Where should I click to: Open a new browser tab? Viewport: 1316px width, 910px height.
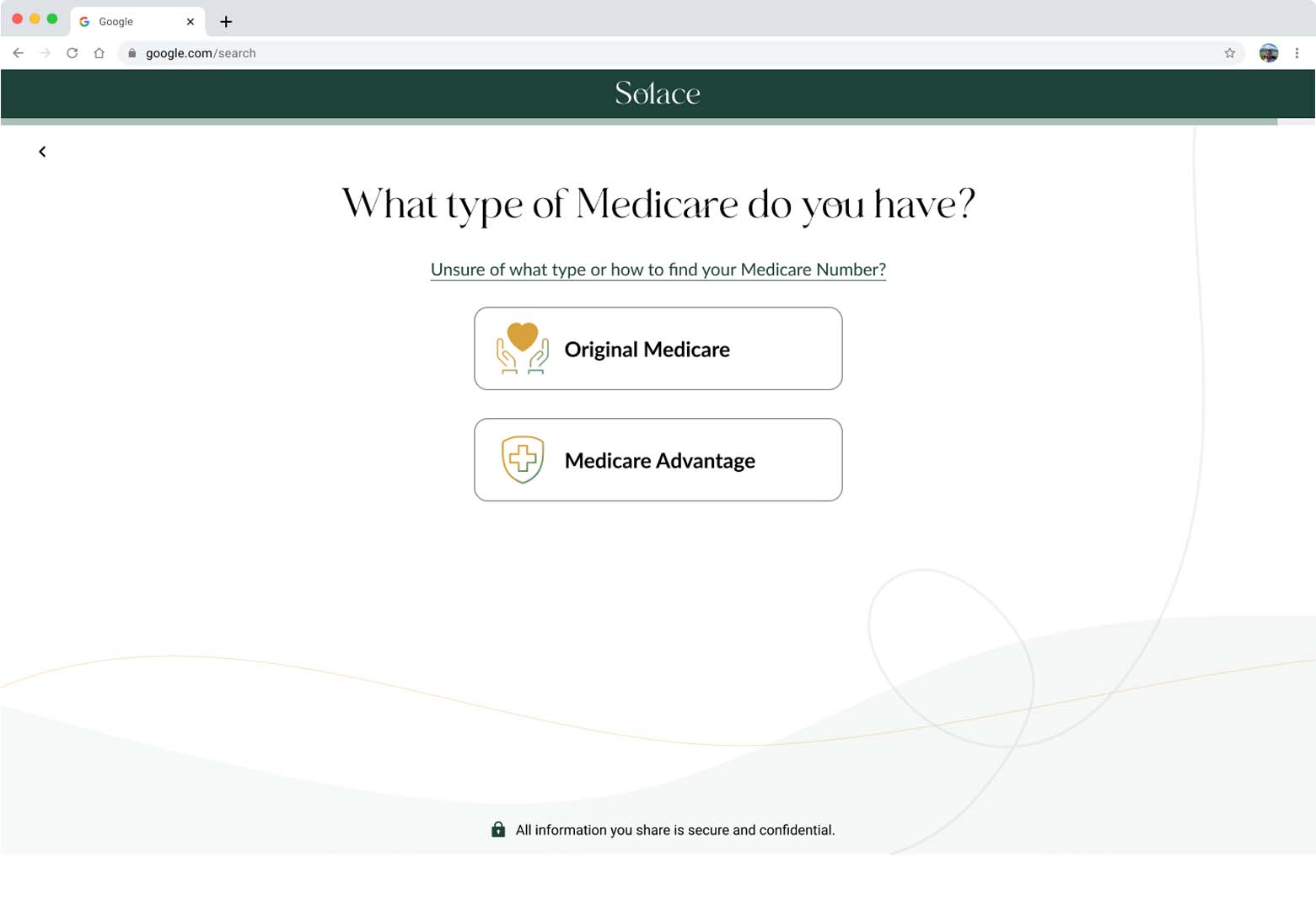pos(226,22)
